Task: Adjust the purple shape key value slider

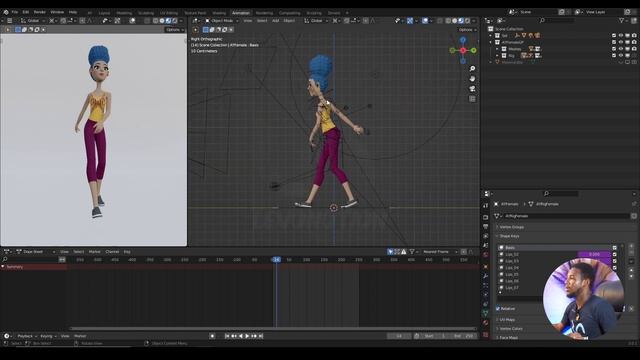Action: click(x=594, y=254)
